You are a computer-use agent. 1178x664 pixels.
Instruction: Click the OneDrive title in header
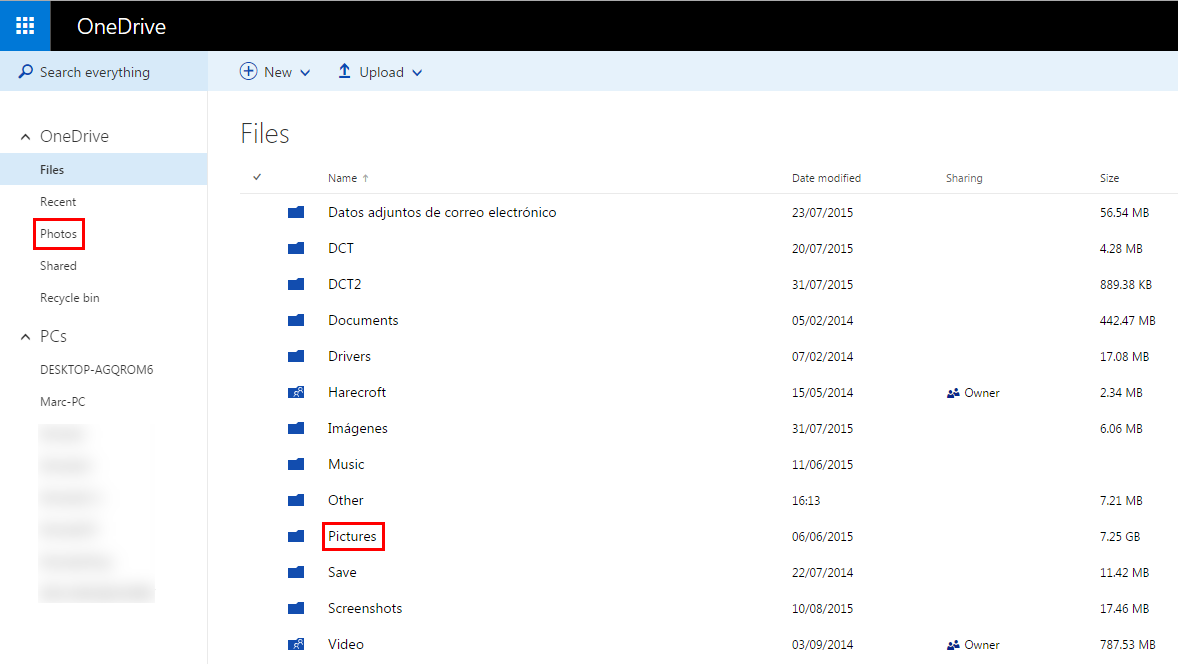point(121,26)
